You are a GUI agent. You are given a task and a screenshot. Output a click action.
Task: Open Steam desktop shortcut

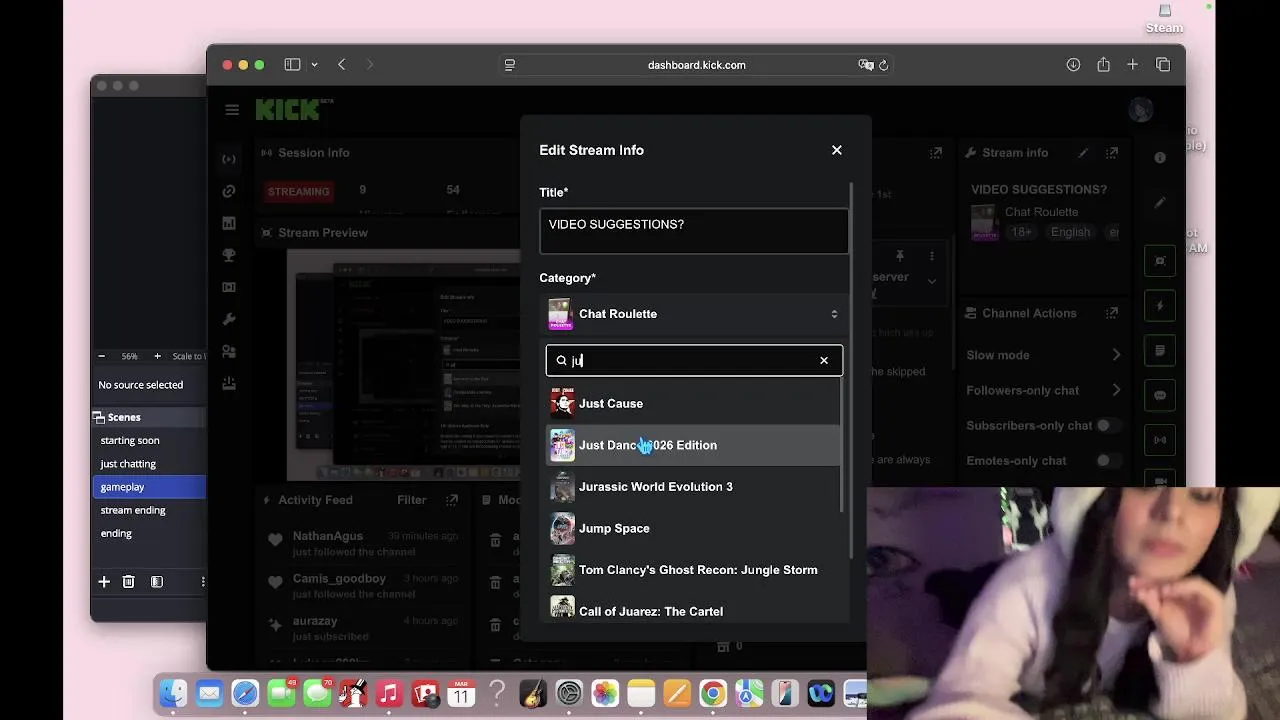click(1164, 18)
